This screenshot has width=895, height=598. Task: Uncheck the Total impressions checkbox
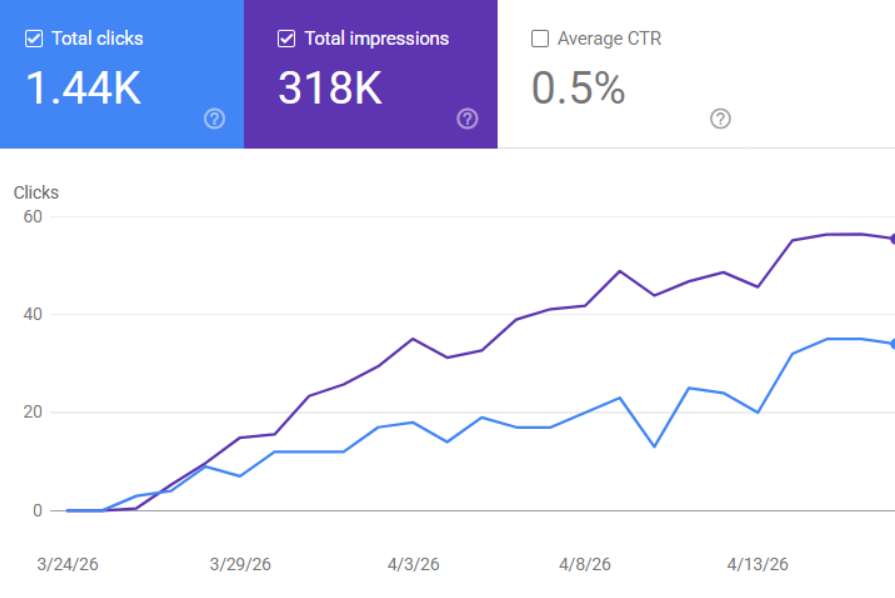coord(286,39)
